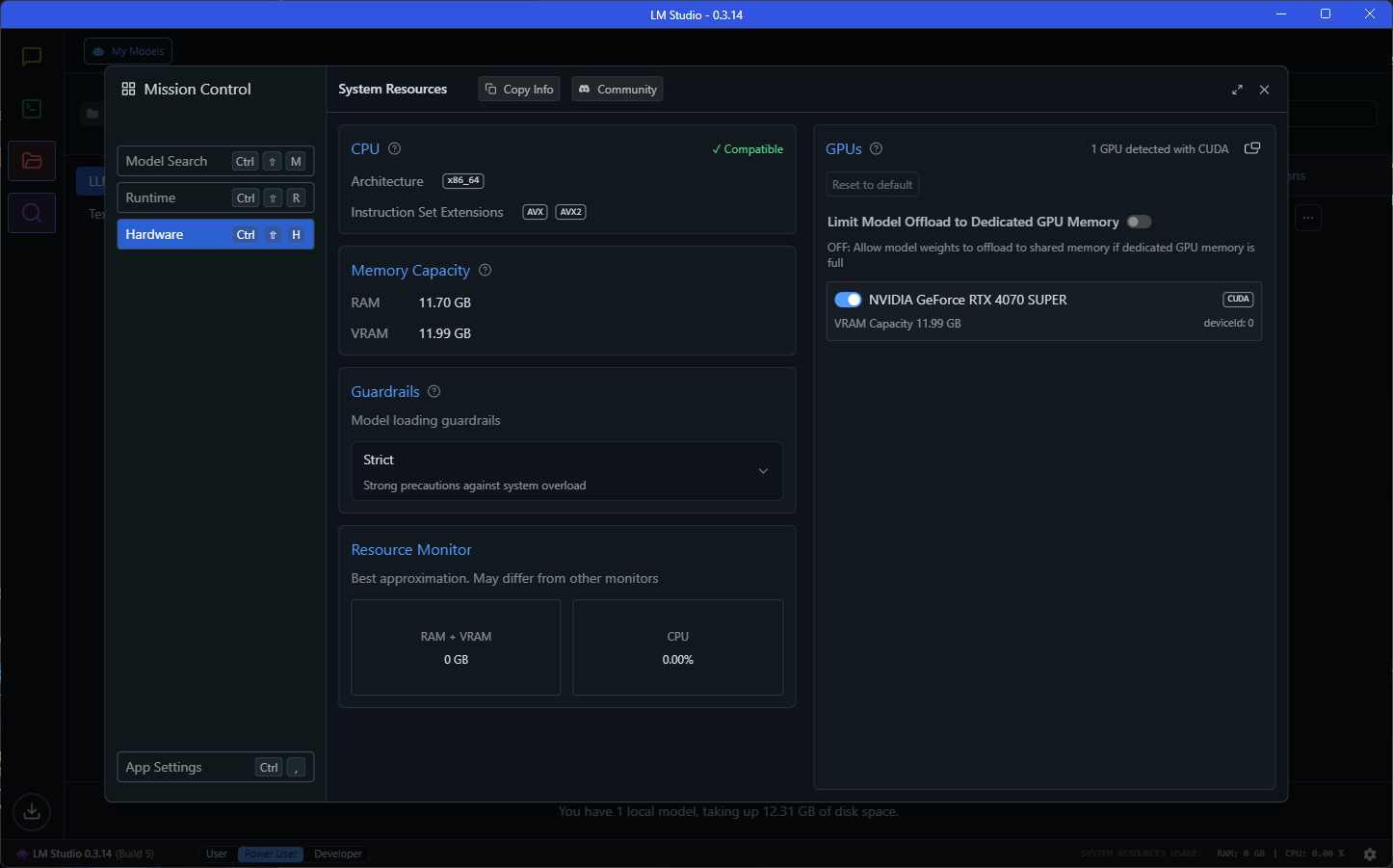Image resolution: width=1393 pixels, height=868 pixels.
Task: Click the '1 GPU detected with CUDA' text
Action: [1160, 149]
